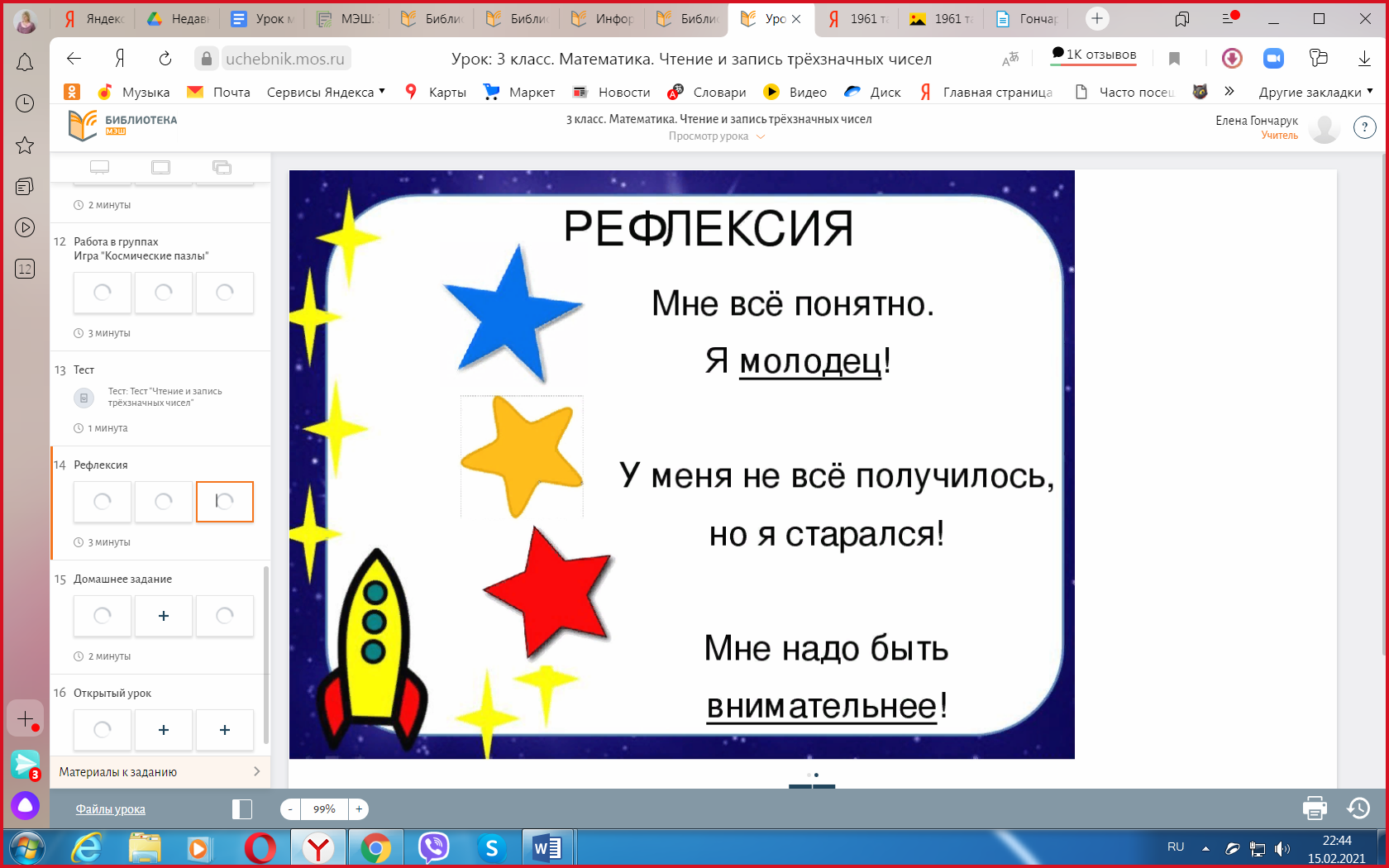
Task: Add material in Открытый урок last slot
Action: tap(225, 730)
